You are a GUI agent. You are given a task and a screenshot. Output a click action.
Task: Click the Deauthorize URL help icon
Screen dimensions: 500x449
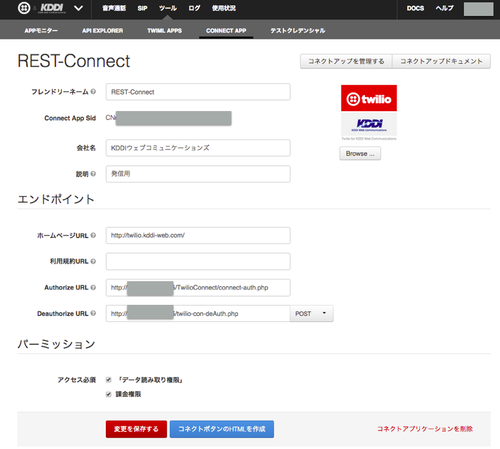tap(93, 313)
